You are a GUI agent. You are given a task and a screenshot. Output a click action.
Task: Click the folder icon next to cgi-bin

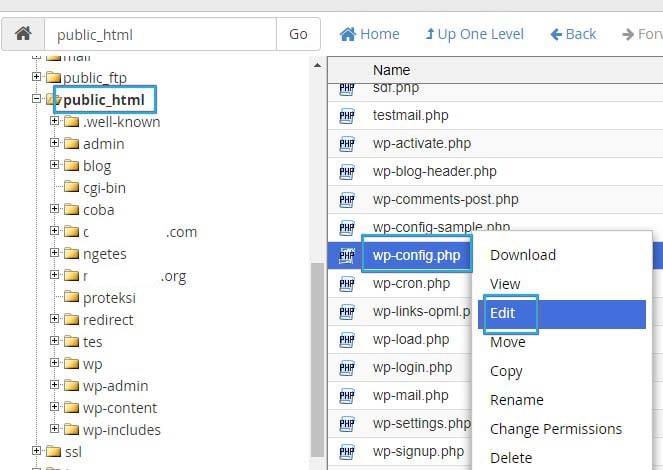tap(71, 186)
